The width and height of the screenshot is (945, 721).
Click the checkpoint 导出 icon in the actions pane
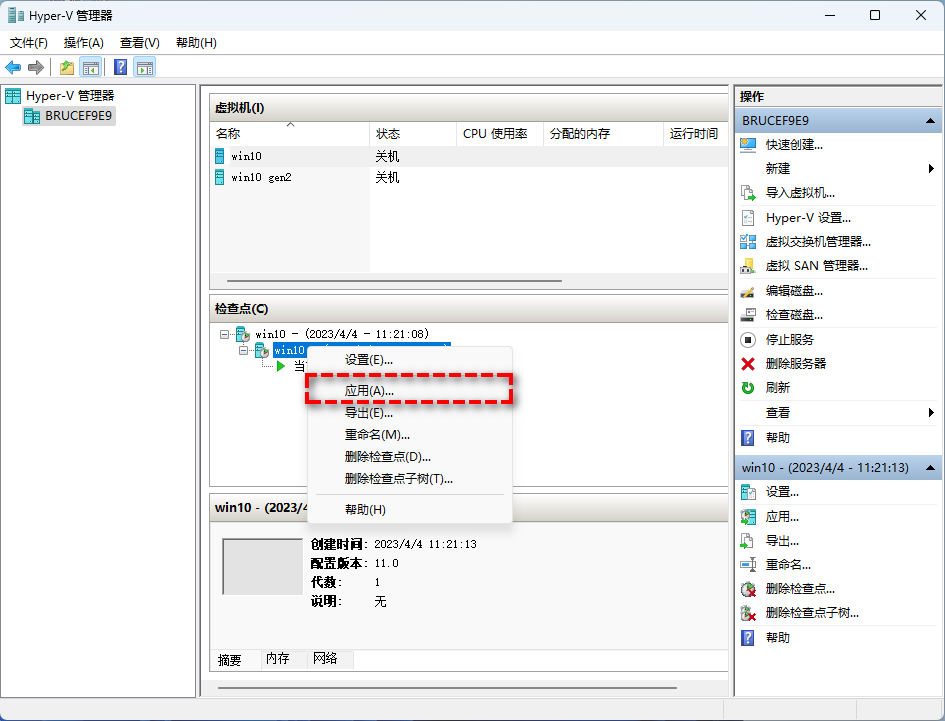pyautogui.click(x=748, y=541)
